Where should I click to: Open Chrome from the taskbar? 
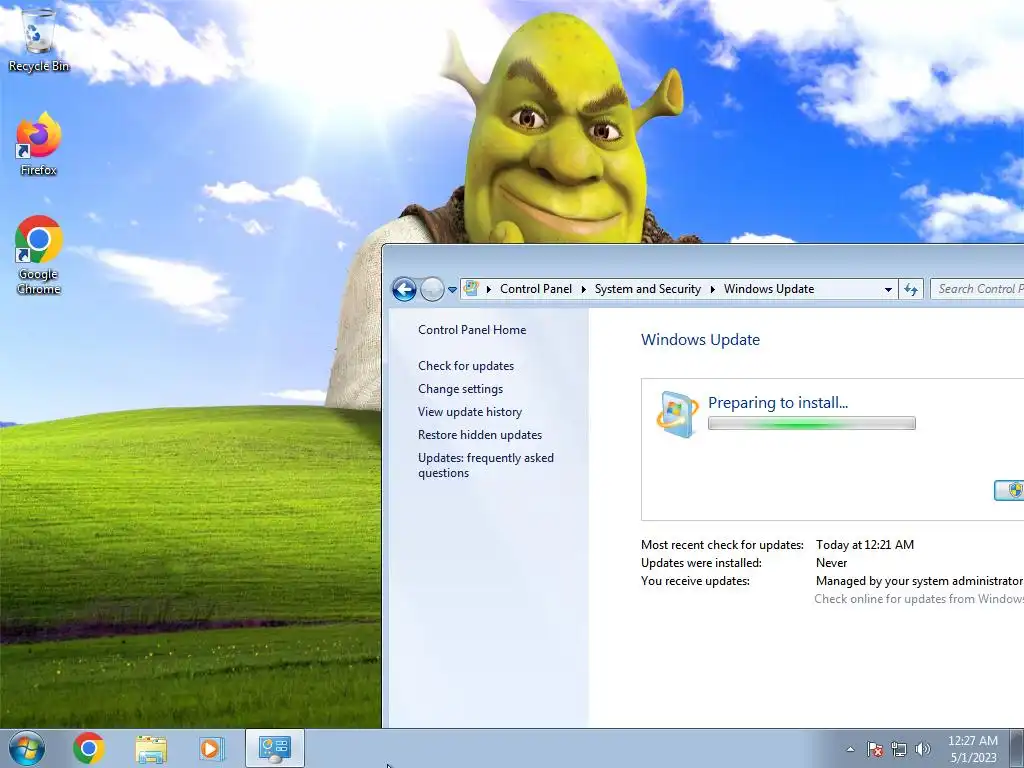tap(89, 748)
